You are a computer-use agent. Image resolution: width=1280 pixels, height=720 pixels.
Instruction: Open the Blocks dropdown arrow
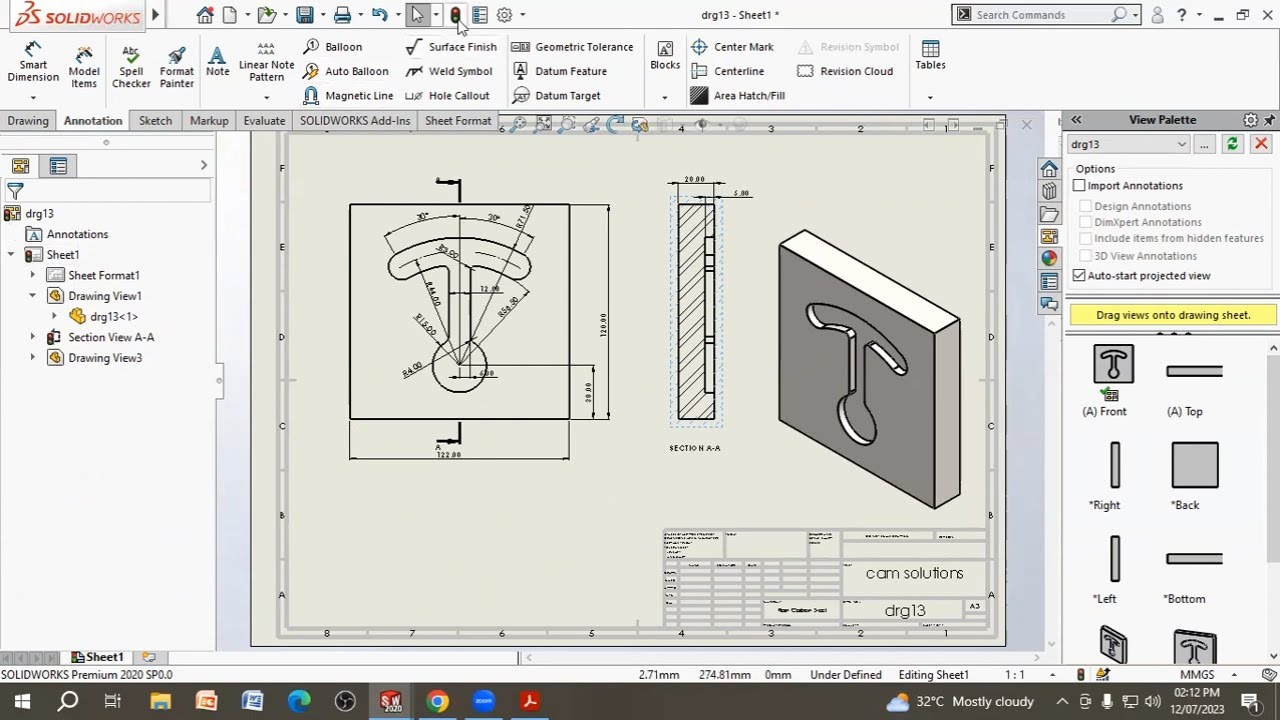tap(665, 97)
